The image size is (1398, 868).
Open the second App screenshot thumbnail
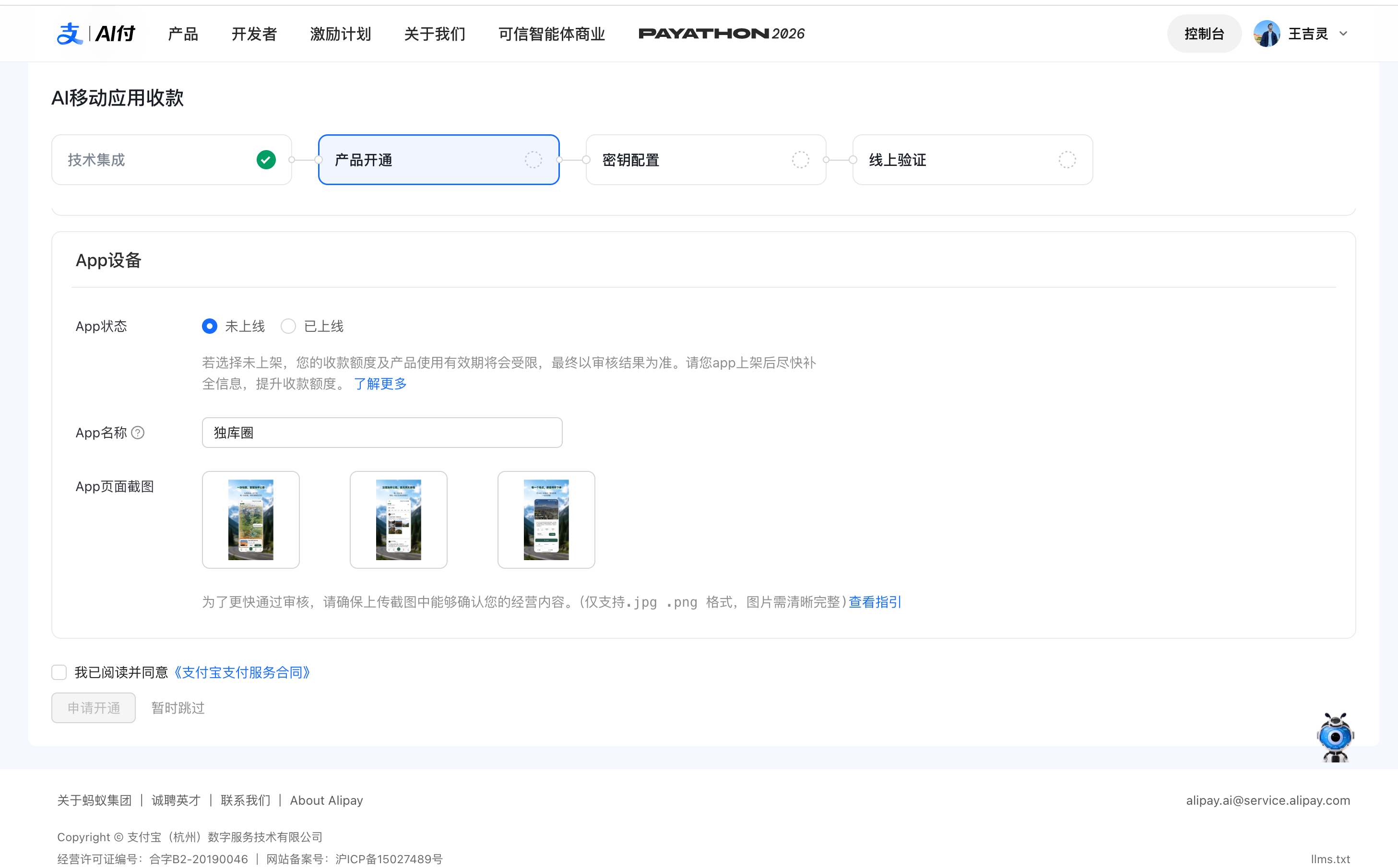tap(399, 520)
